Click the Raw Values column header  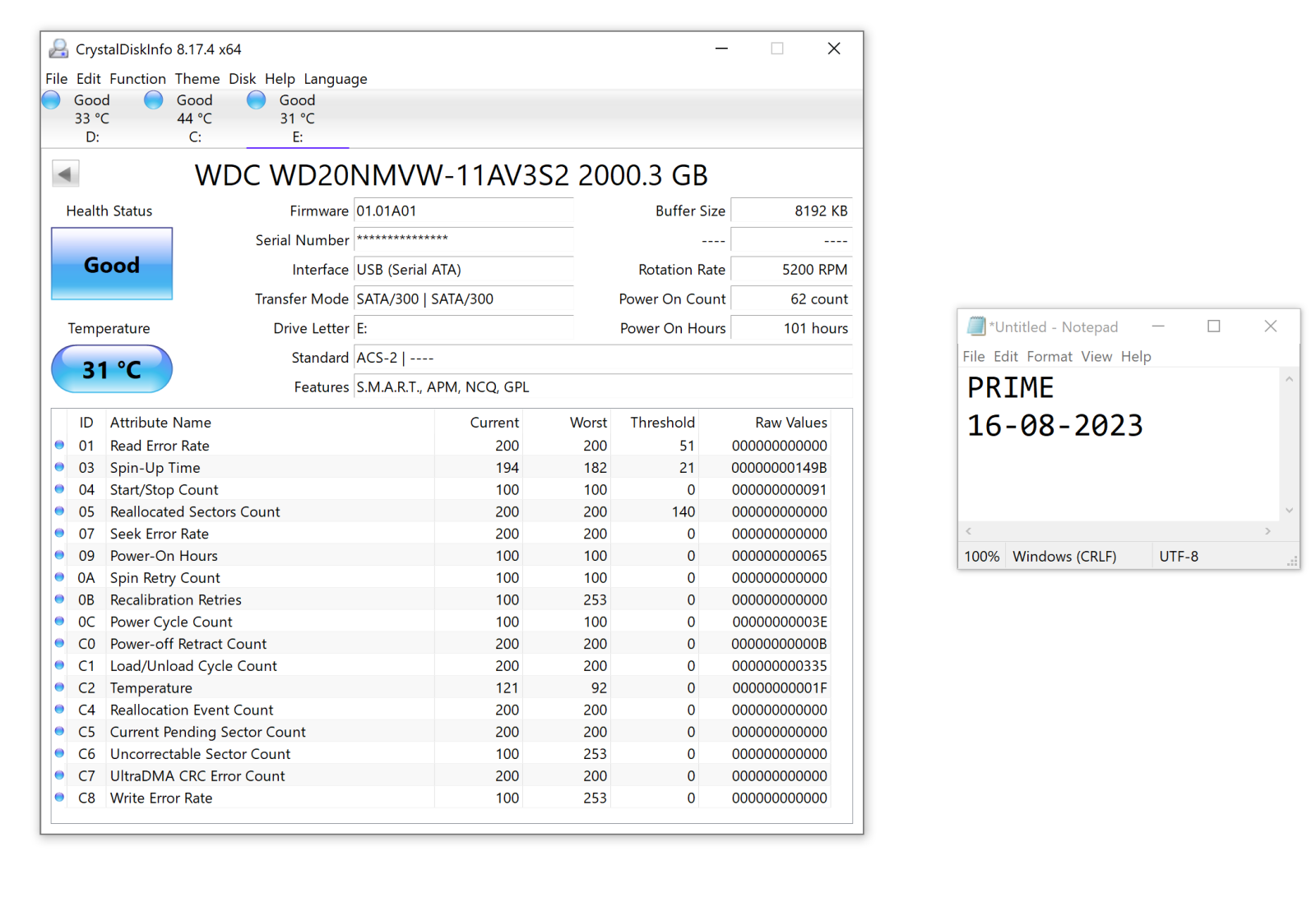tap(791, 423)
